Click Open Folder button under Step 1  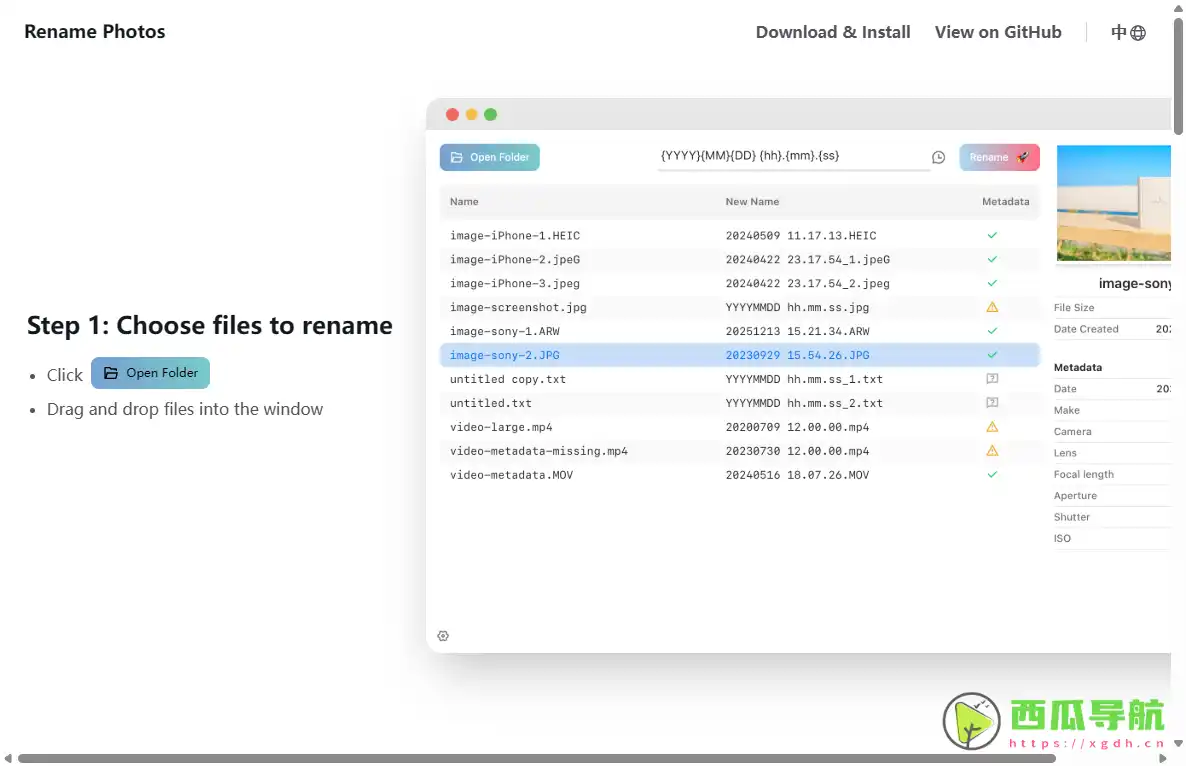(151, 373)
